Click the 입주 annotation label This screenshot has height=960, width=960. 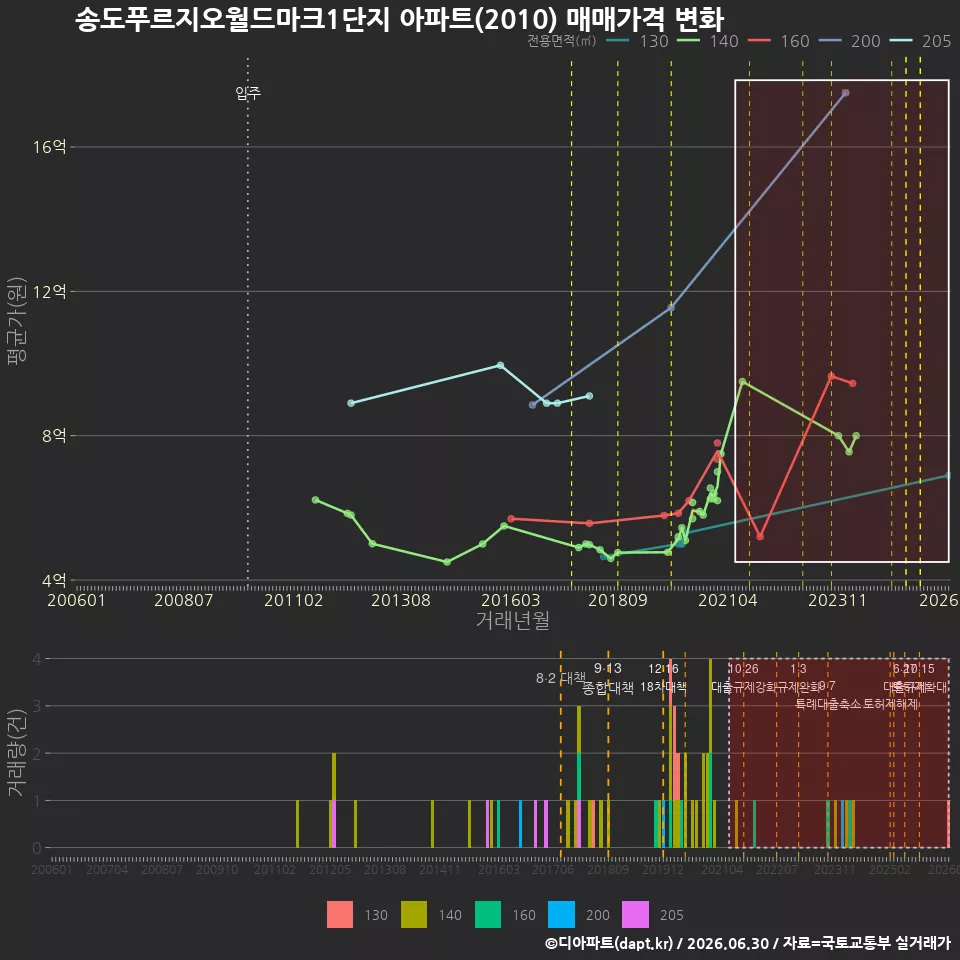248,93
